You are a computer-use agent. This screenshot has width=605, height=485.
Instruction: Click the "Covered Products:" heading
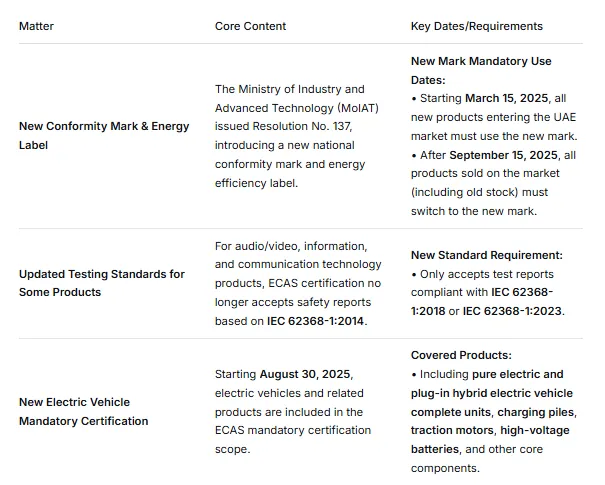tap(461, 355)
